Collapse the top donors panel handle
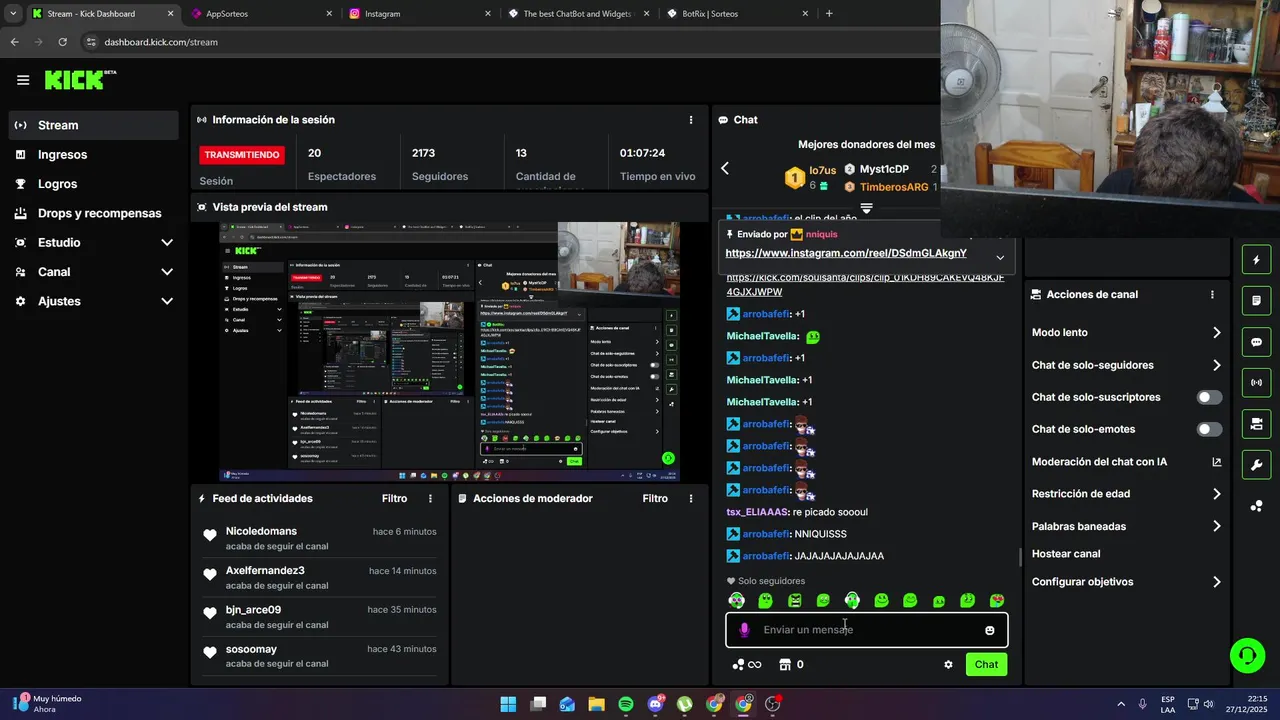The width and height of the screenshot is (1280, 720). (866, 209)
